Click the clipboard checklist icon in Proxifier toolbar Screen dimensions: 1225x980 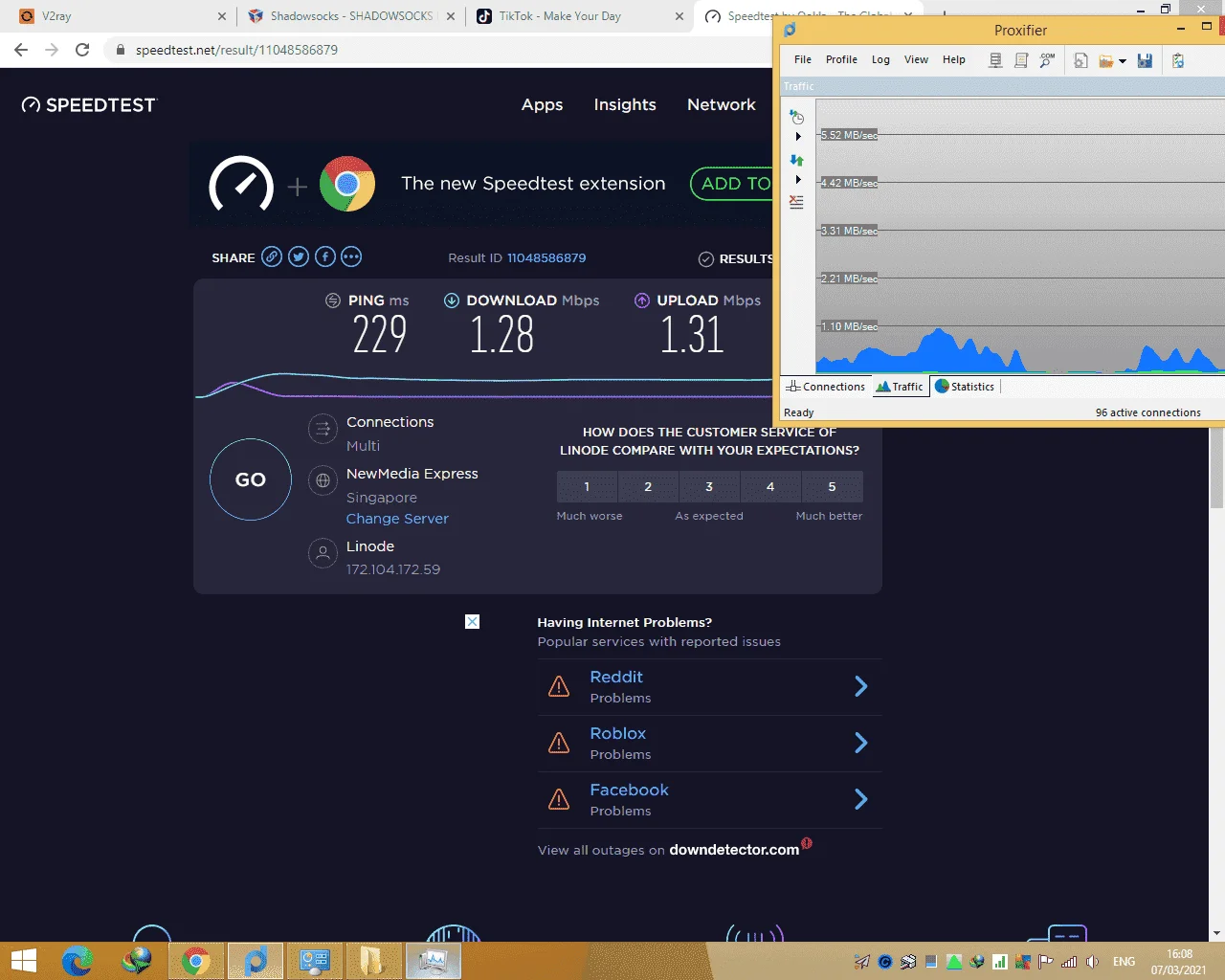(x=1178, y=60)
